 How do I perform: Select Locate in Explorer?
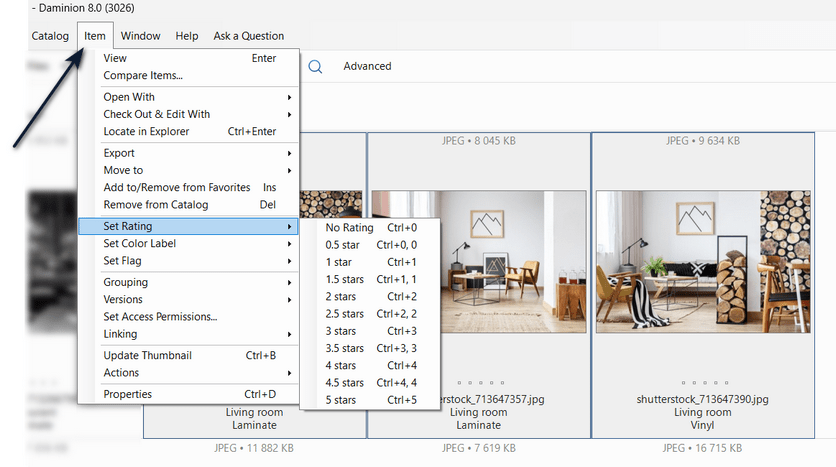146,131
